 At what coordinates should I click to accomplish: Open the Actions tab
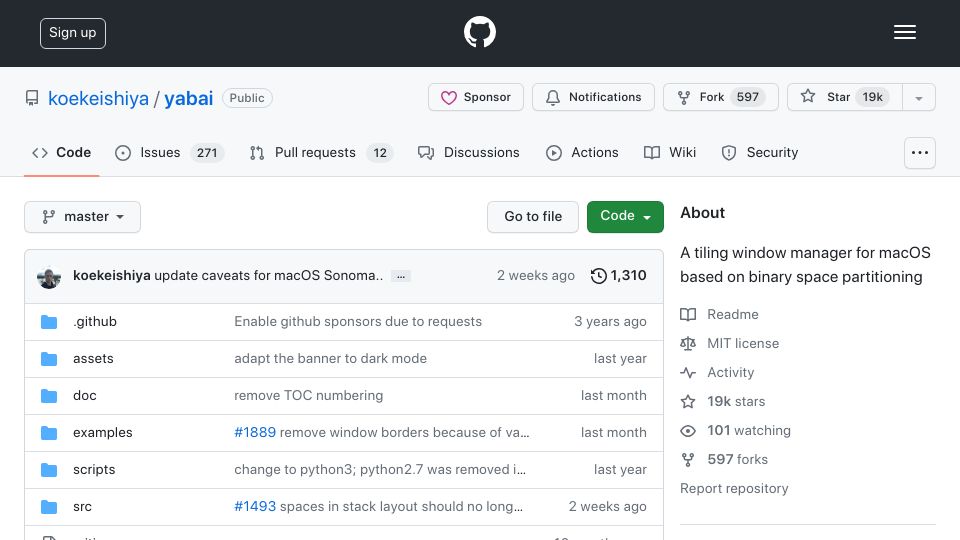582,152
